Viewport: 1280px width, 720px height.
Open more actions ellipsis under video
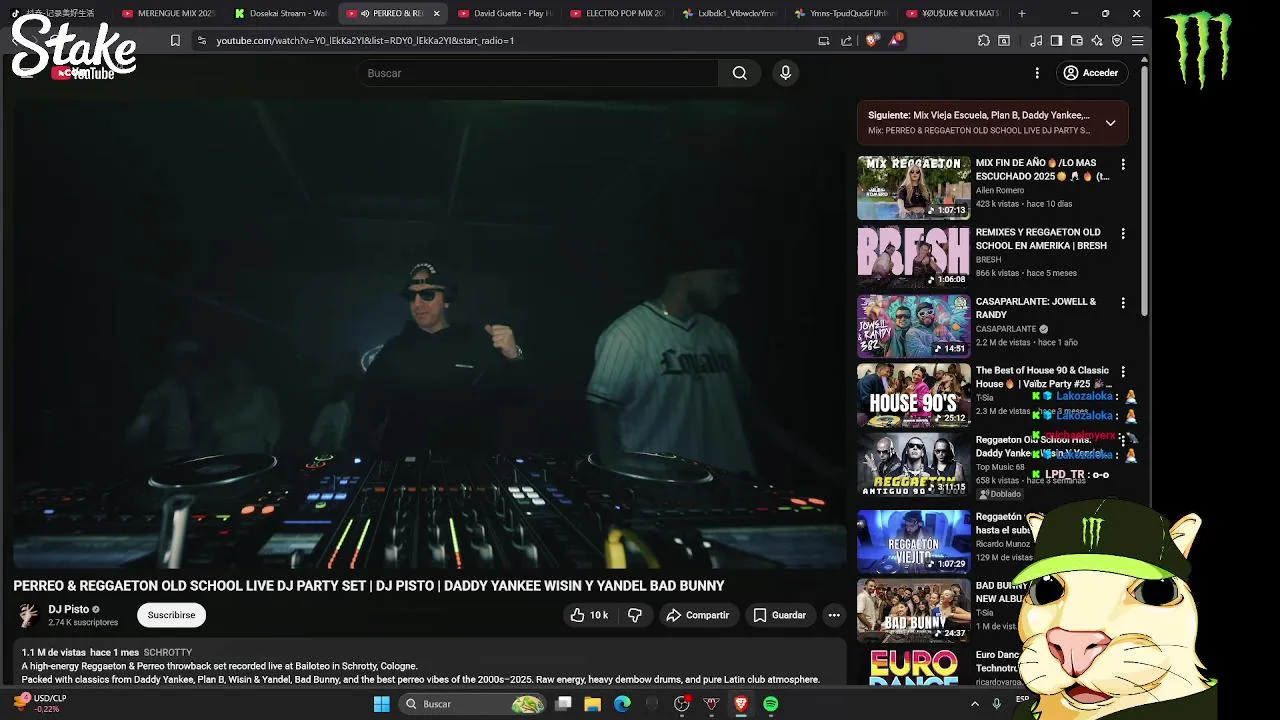click(834, 615)
